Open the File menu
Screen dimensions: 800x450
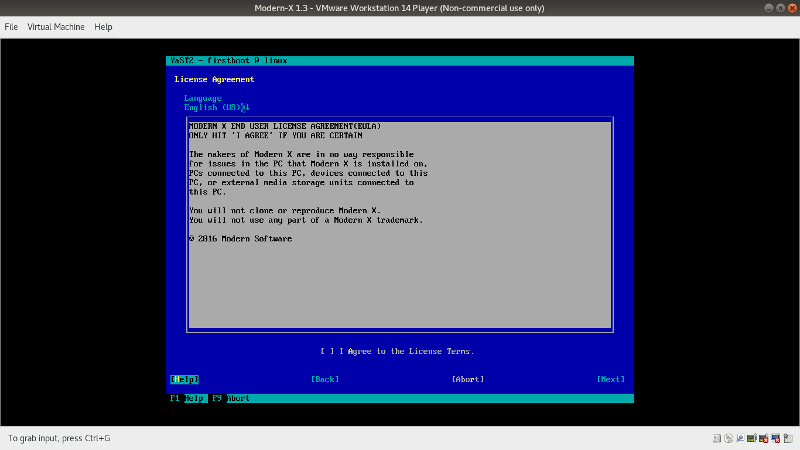coord(11,27)
